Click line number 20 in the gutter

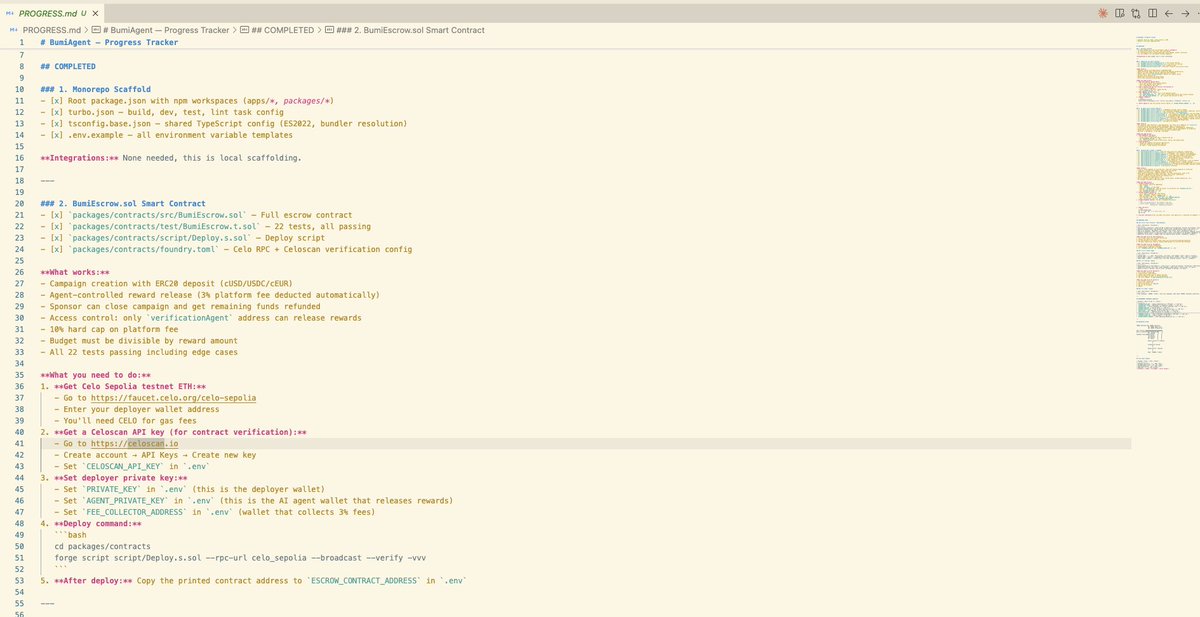19,204
